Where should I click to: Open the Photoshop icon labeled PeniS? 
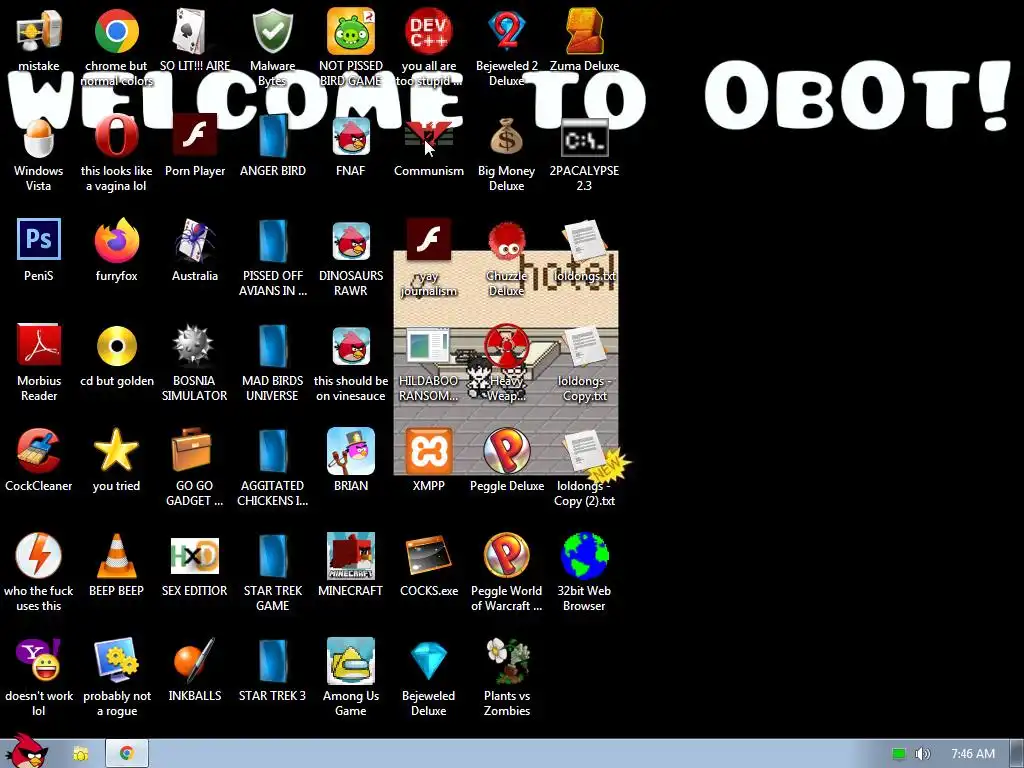39,240
